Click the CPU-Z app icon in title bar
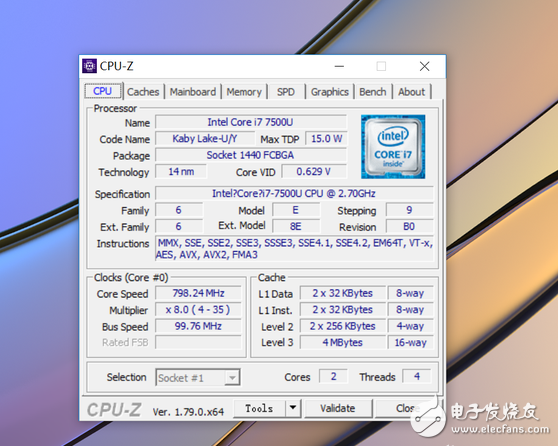This screenshot has width=558, height=446. (x=89, y=66)
